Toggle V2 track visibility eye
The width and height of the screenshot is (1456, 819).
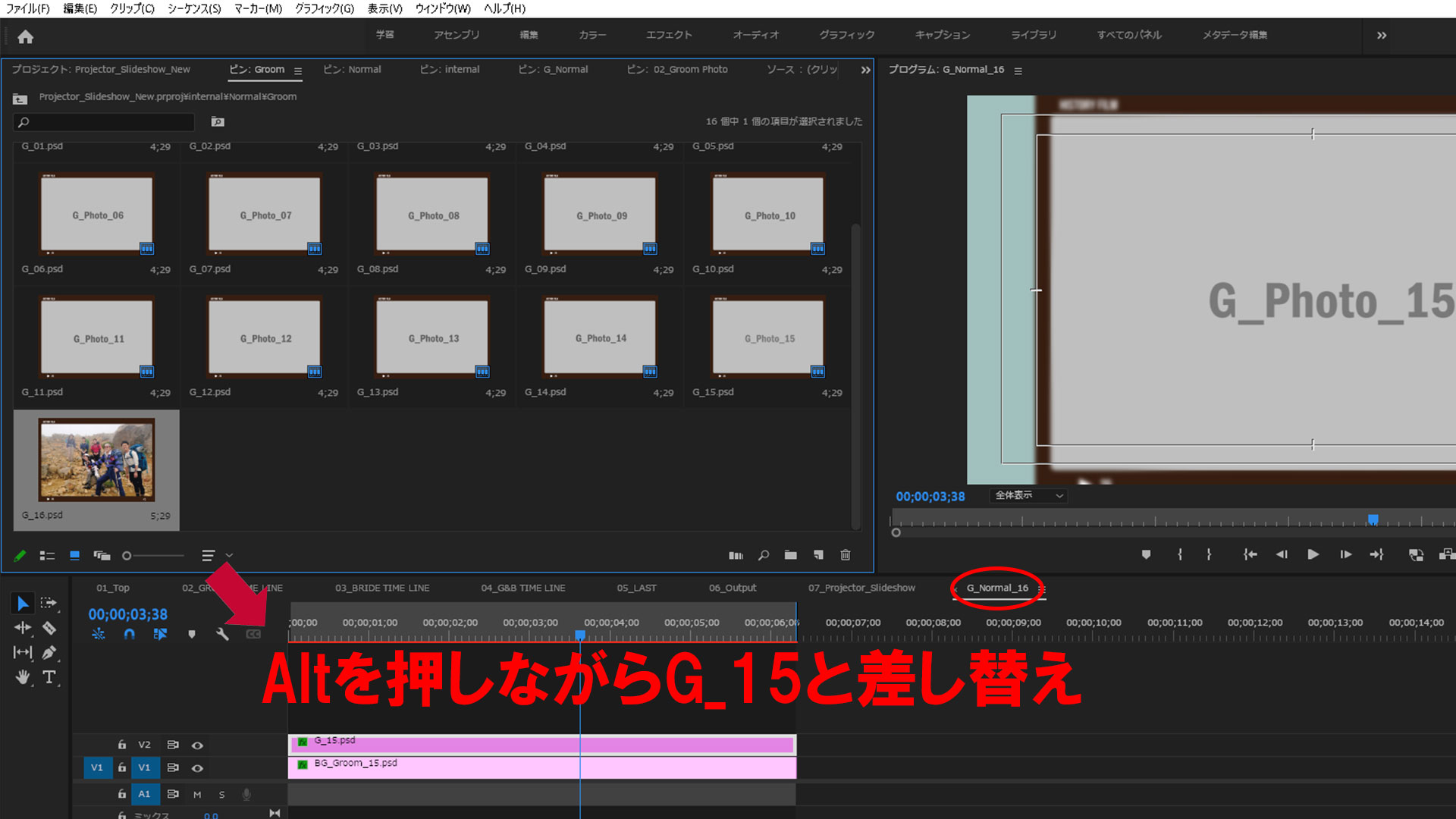coord(197,745)
